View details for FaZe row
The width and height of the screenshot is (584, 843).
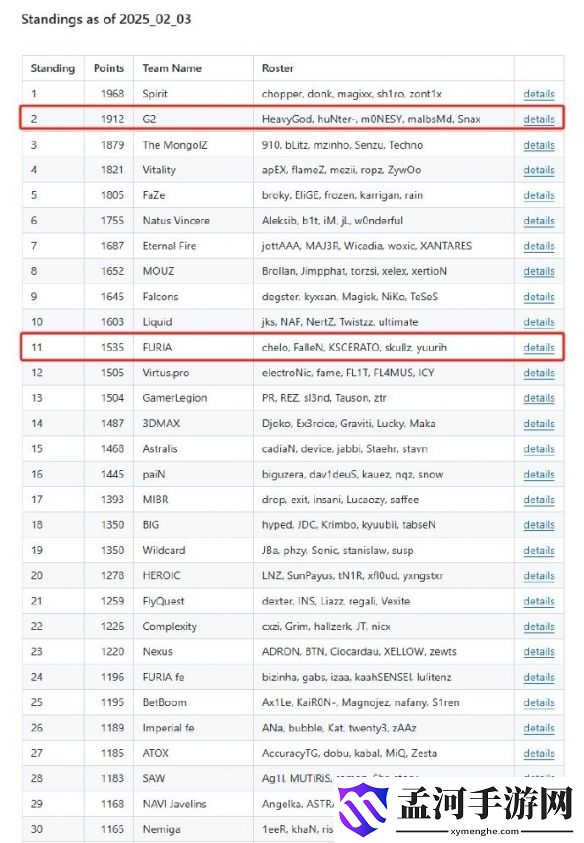[539, 195]
